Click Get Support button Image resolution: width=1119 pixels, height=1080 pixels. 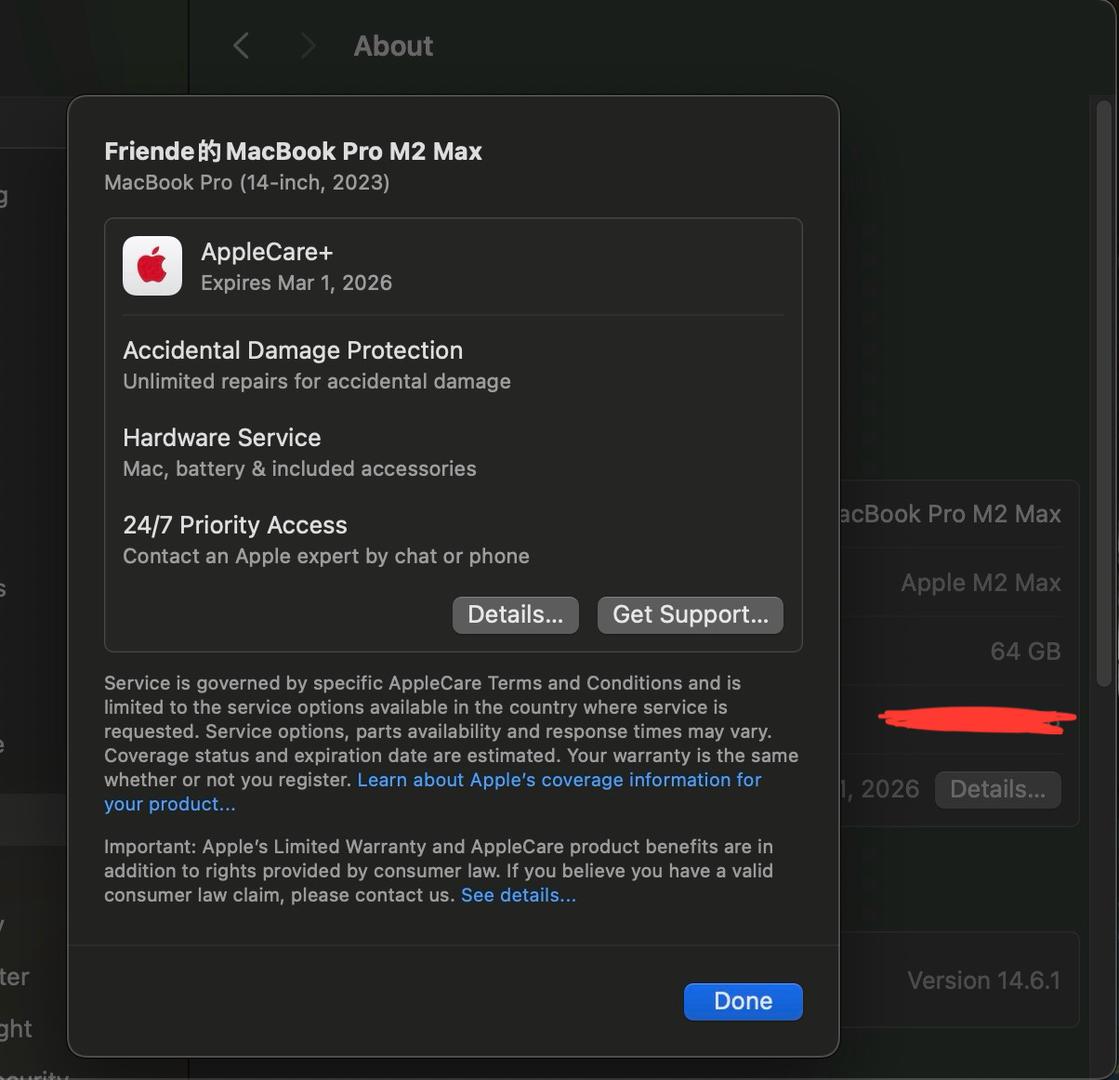[690, 615]
